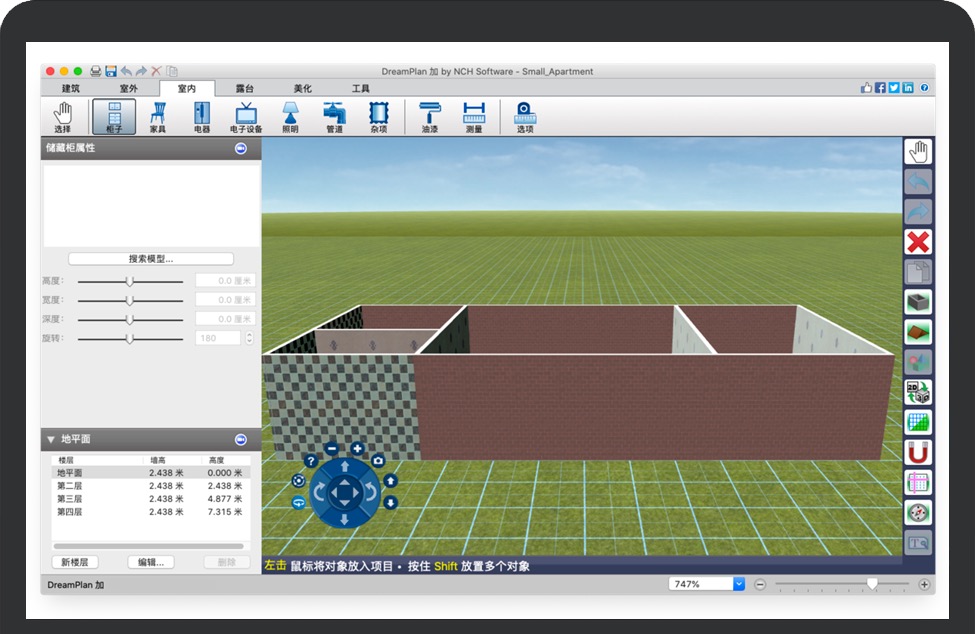The height and width of the screenshot is (634, 975).
Task: Collapse the 地平面 panel triangle
Action: (50, 439)
